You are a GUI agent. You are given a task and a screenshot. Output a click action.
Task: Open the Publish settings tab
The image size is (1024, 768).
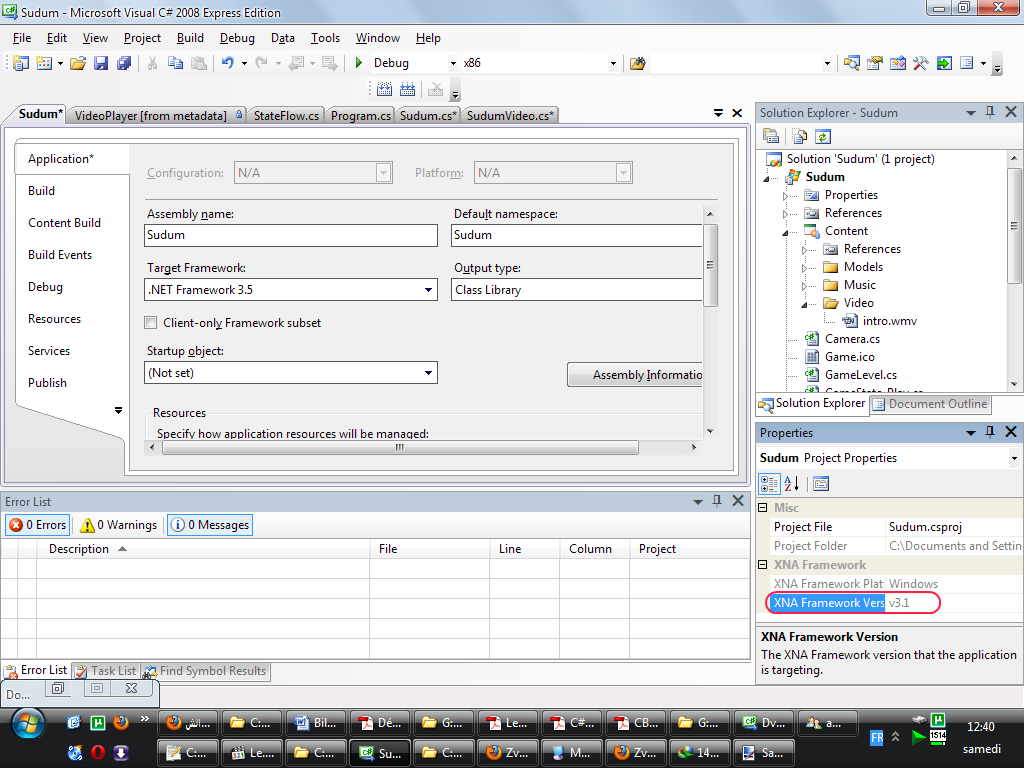[47, 383]
